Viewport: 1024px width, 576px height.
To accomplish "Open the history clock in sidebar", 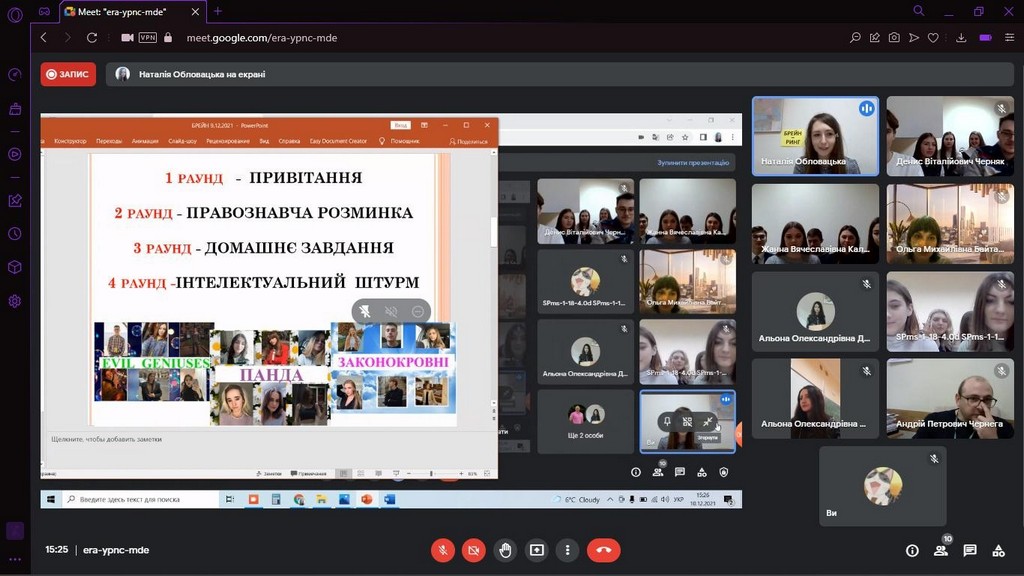I will point(15,233).
